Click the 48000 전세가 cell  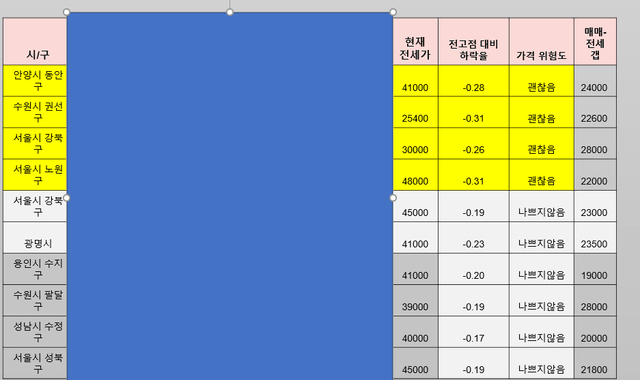pyautogui.click(x=416, y=175)
